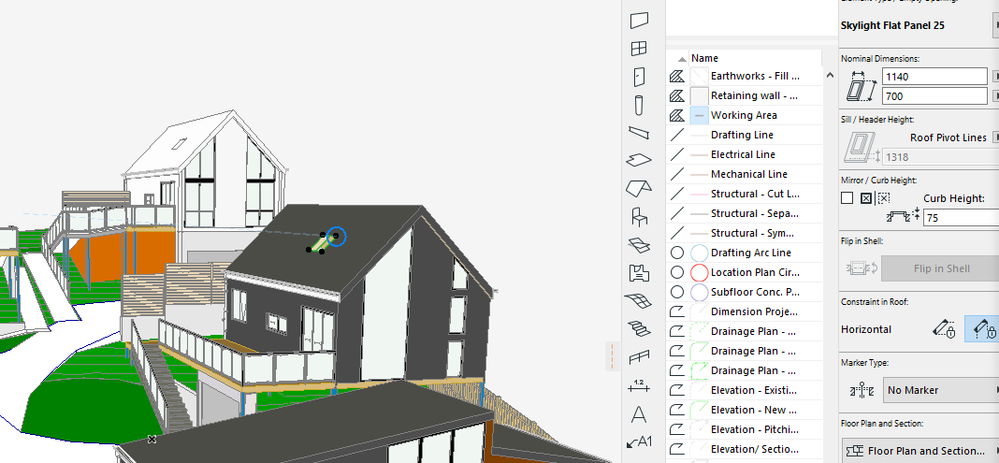Click the selected skylight on the dark roof
The height and width of the screenshot is (463, 999).
[x=320, y=243]
